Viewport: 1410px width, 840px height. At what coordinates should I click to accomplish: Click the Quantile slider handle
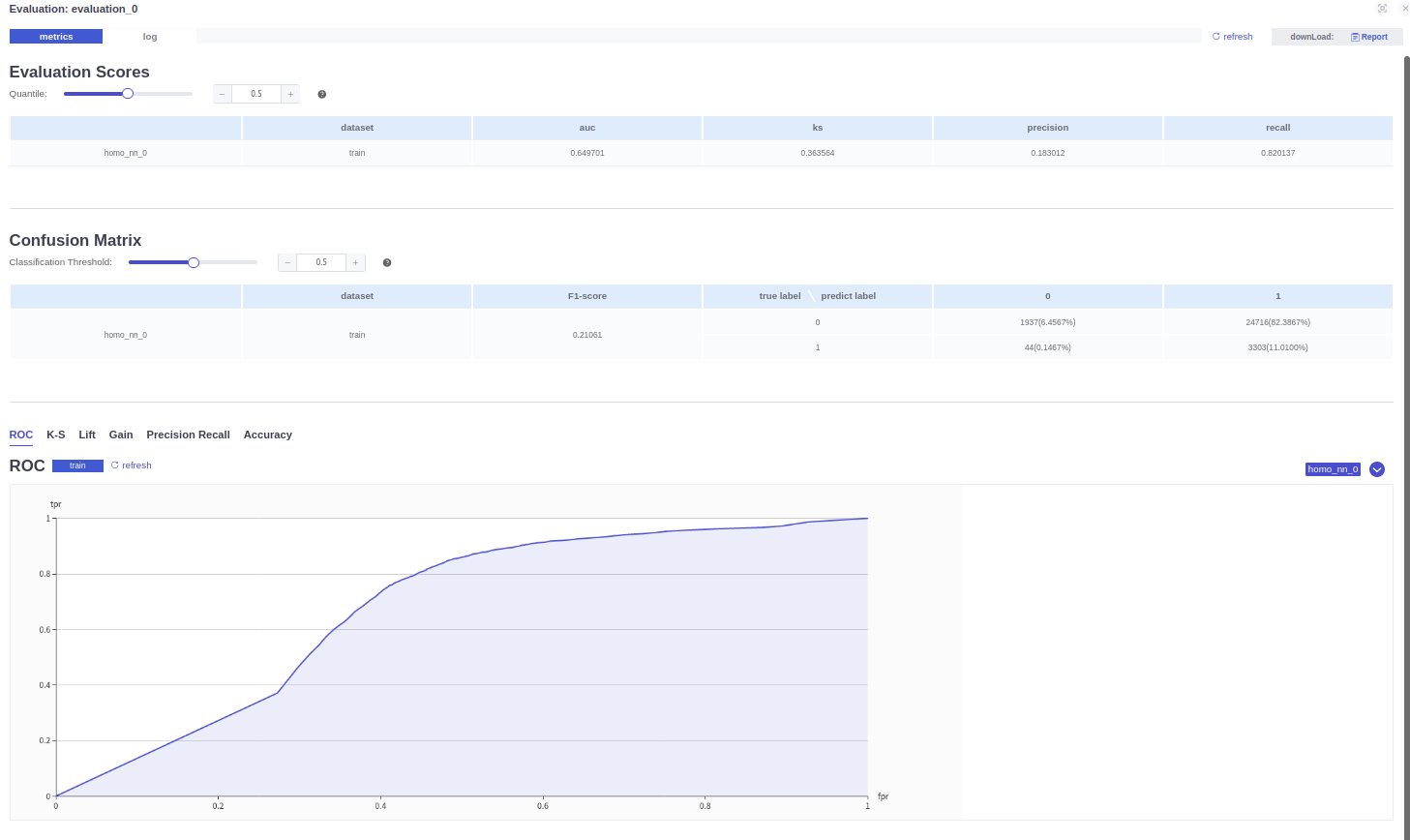(x=128, y=94)
